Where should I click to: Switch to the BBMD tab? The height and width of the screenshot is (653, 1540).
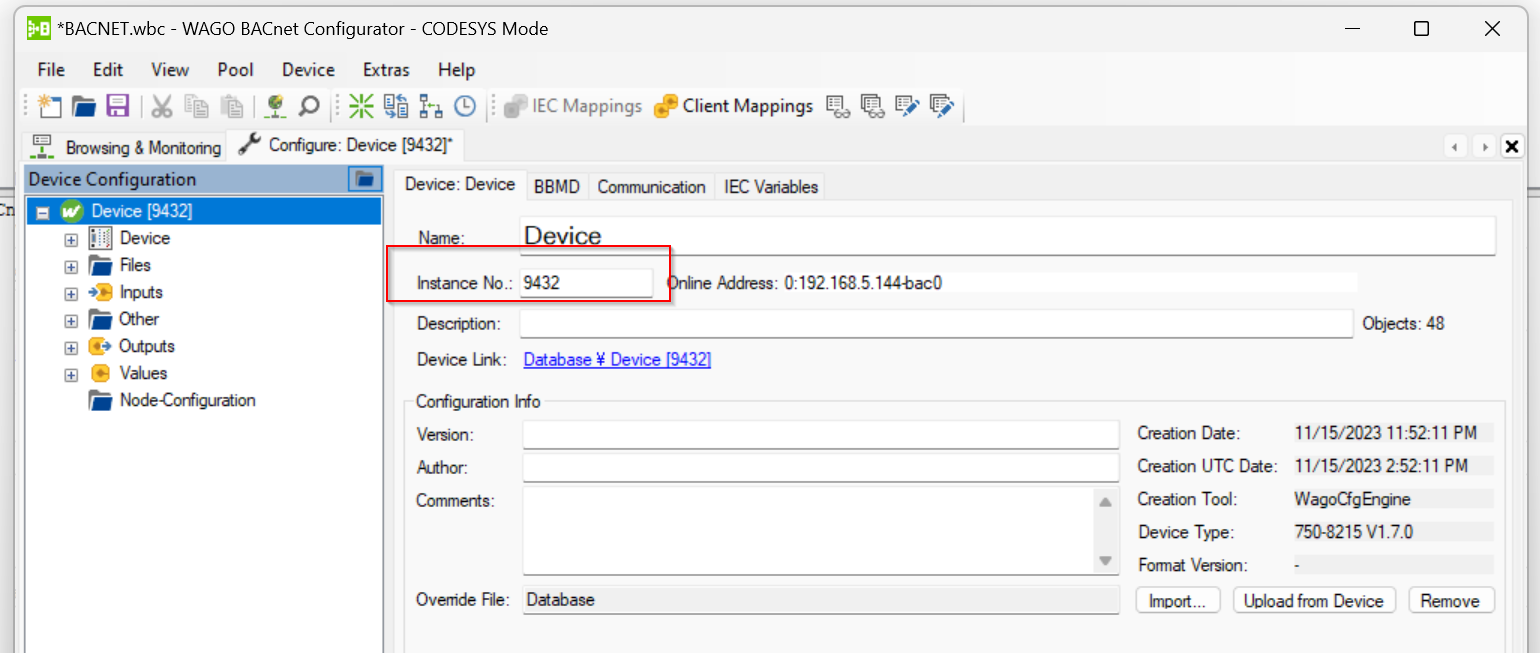556,187
